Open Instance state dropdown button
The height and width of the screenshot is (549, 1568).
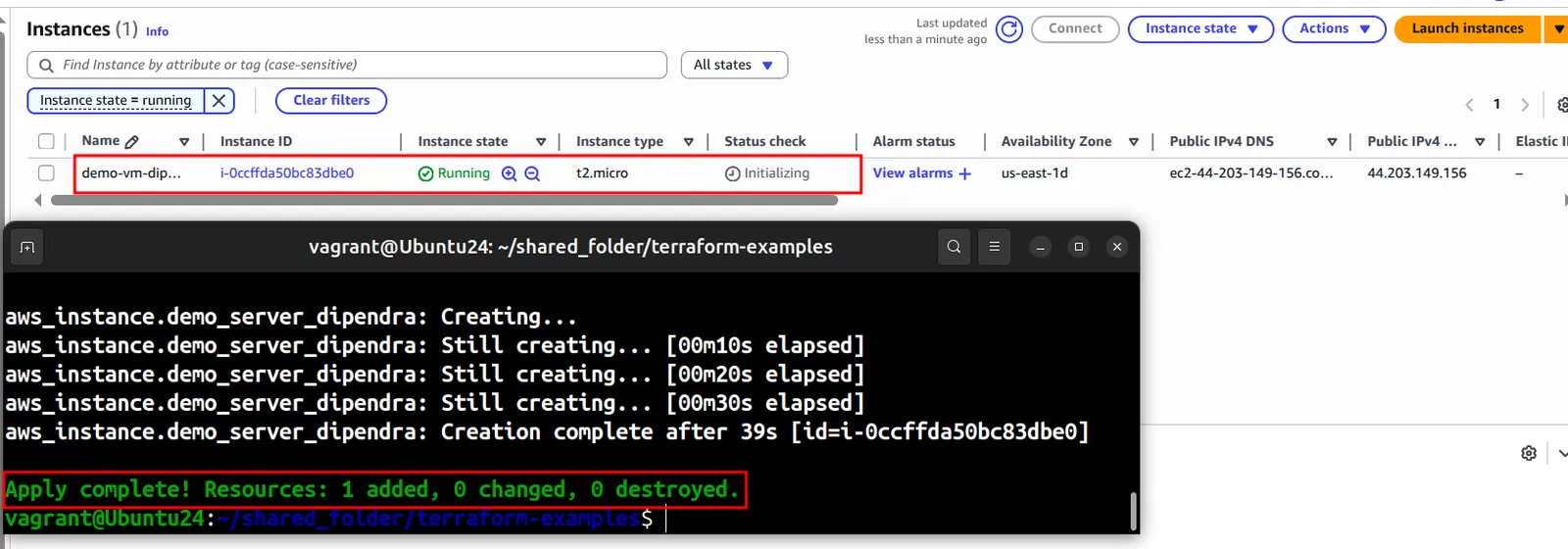click(1200, 29)
